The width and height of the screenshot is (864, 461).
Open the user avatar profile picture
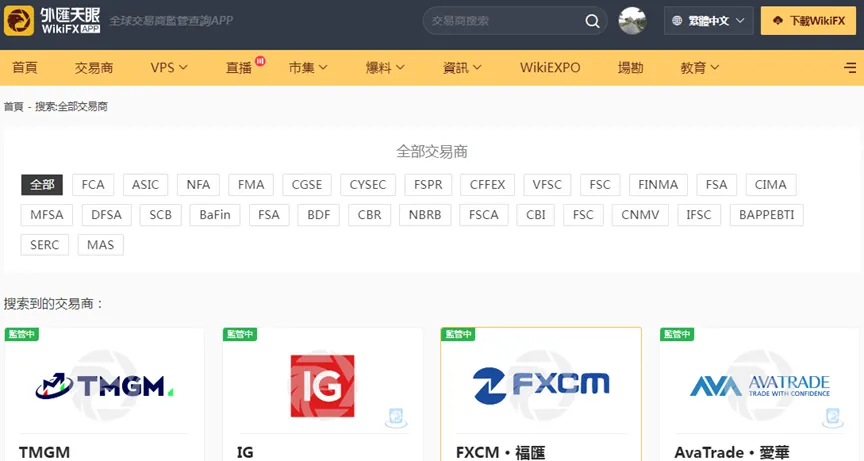pos(632,21)
